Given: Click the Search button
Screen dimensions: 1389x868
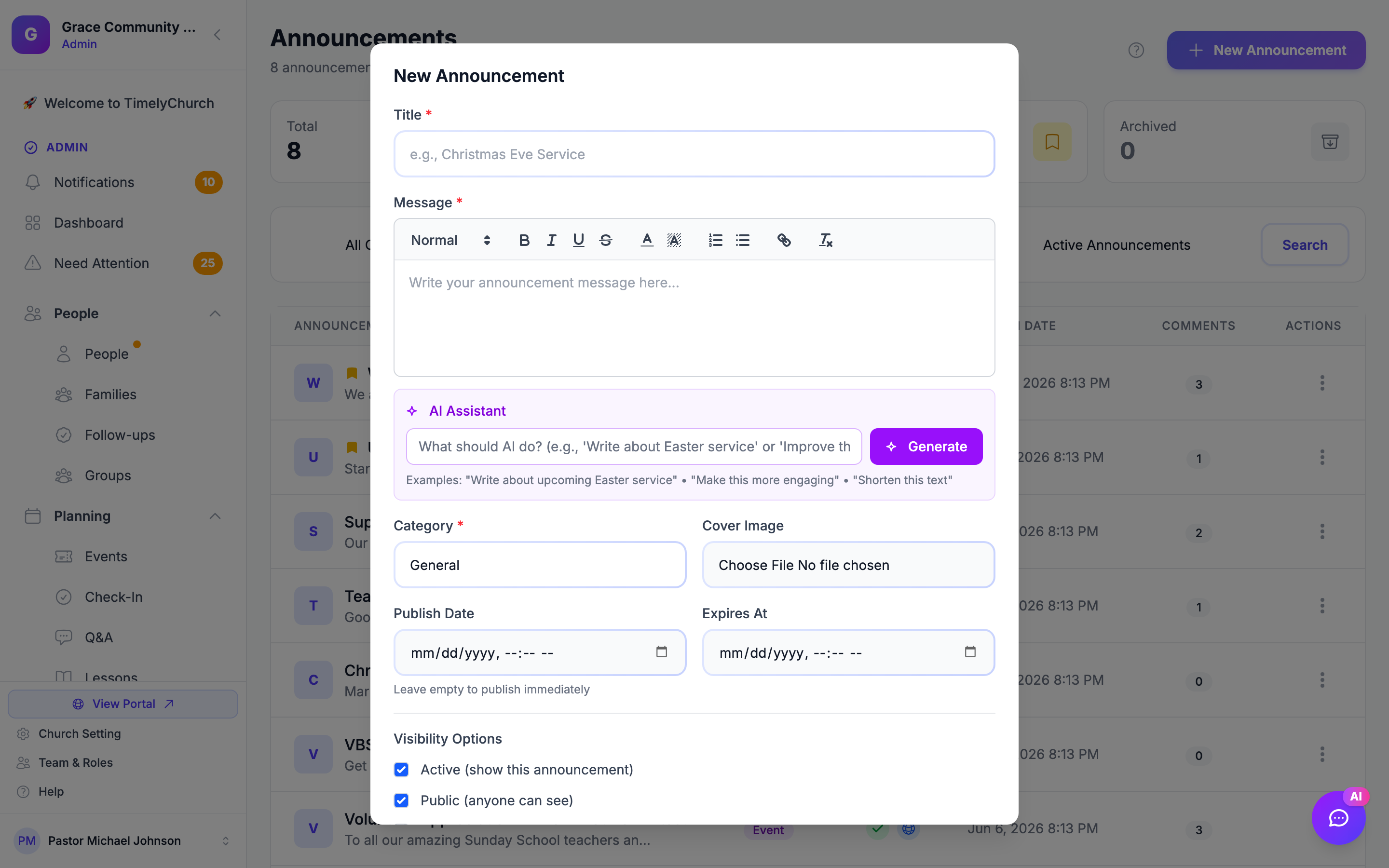Looking at the screenshot, I should click(x=1305, y=244).
